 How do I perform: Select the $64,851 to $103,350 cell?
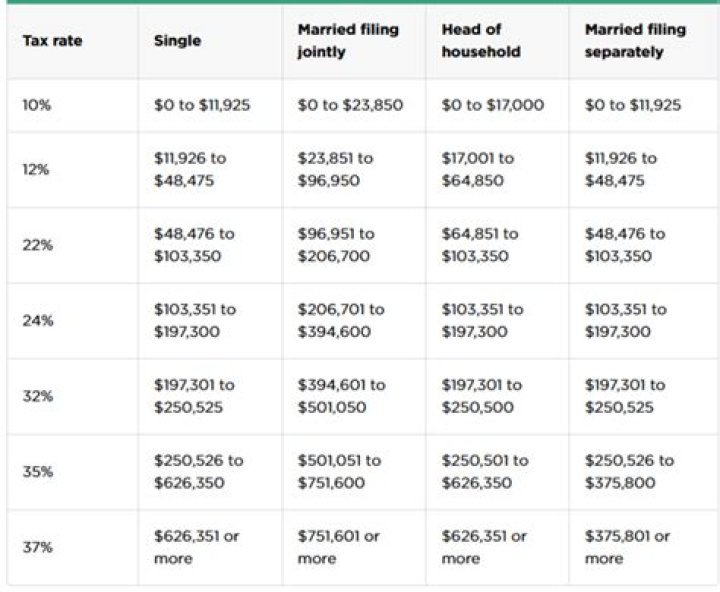tap(479, 245)
